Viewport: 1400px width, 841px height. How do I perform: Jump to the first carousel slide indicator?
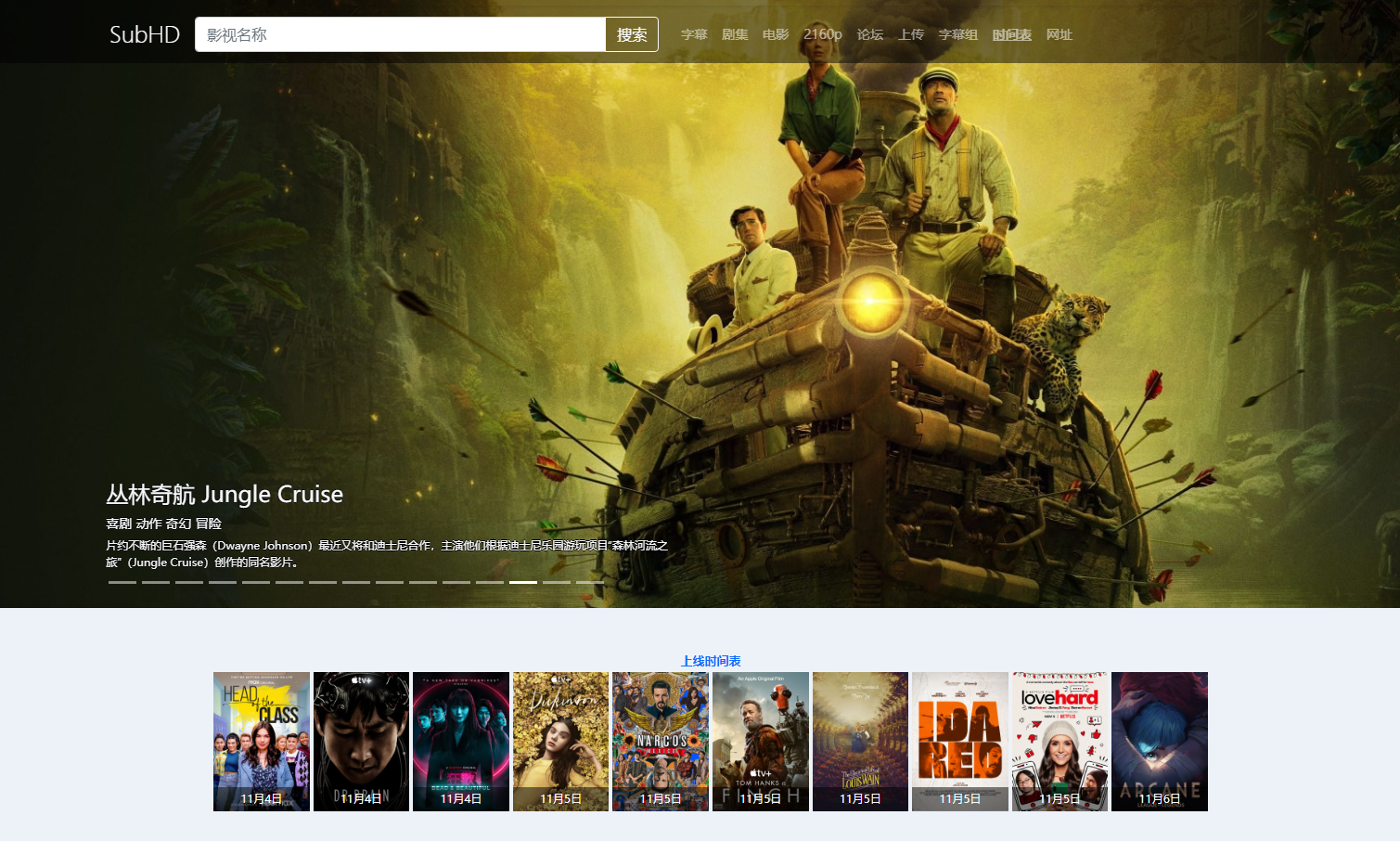coord(122,582)
